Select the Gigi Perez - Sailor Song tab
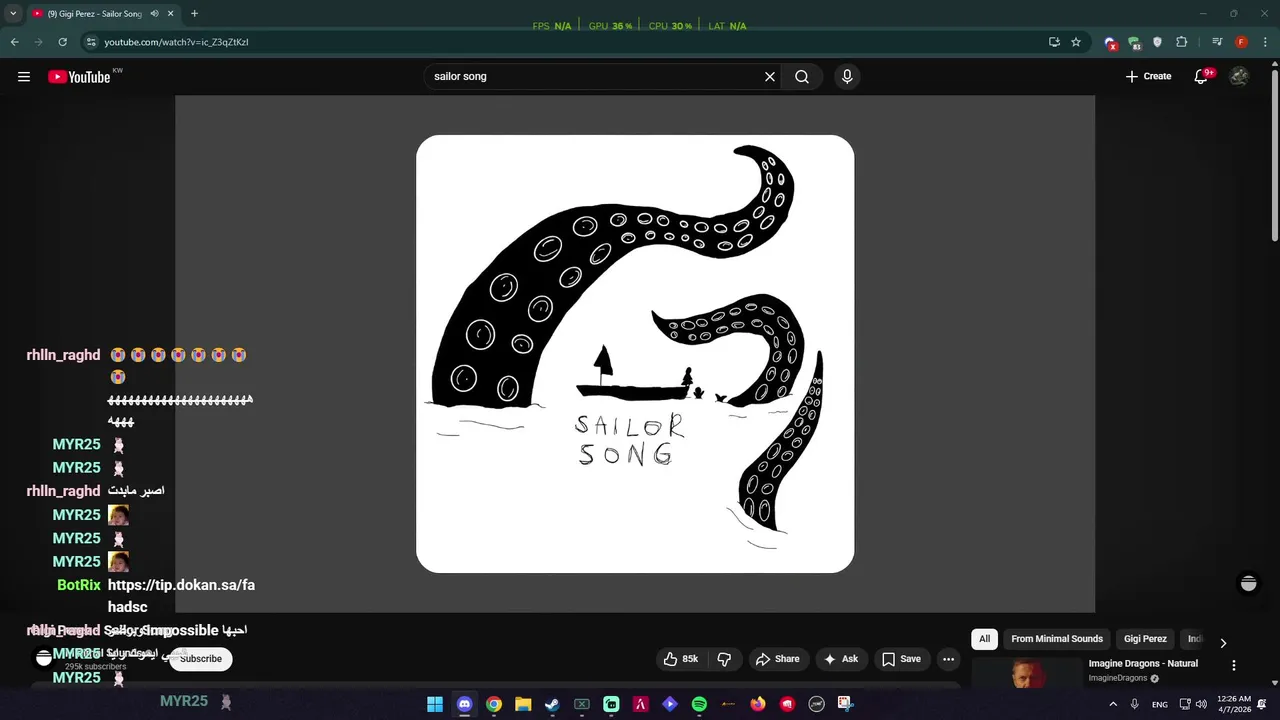The width and height of the screenshot is (1280, 720). coord(95,14)
